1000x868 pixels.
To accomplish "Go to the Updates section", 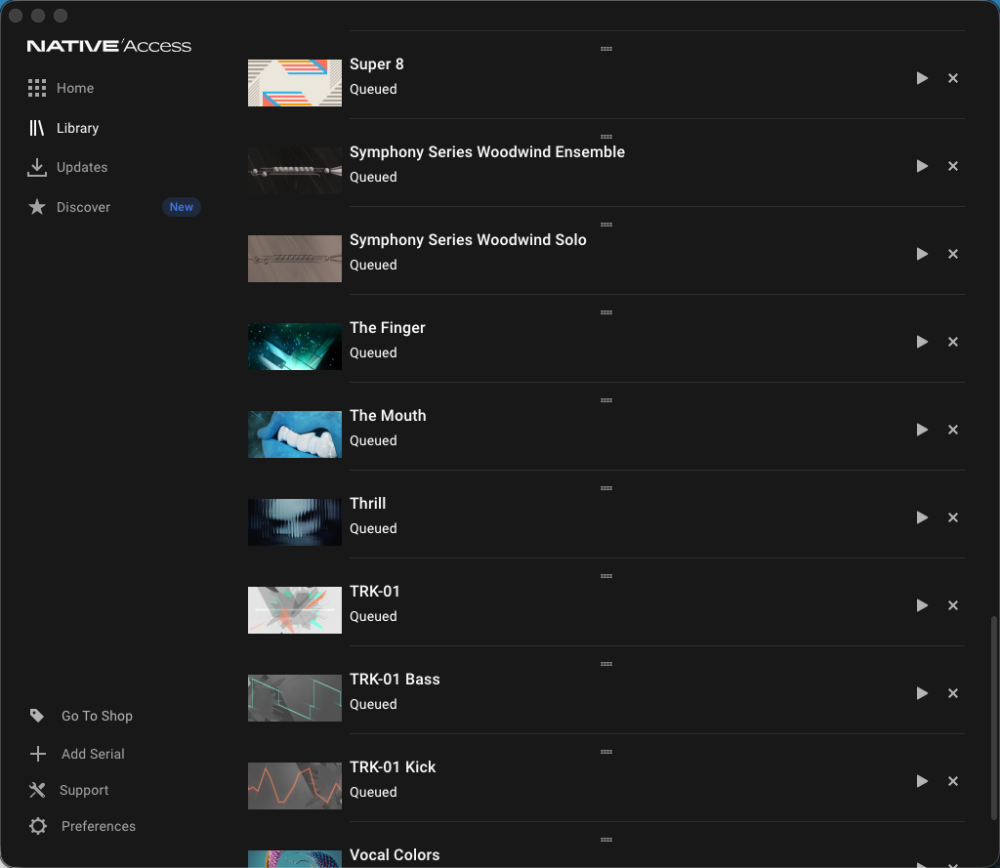I will point(68,167).
